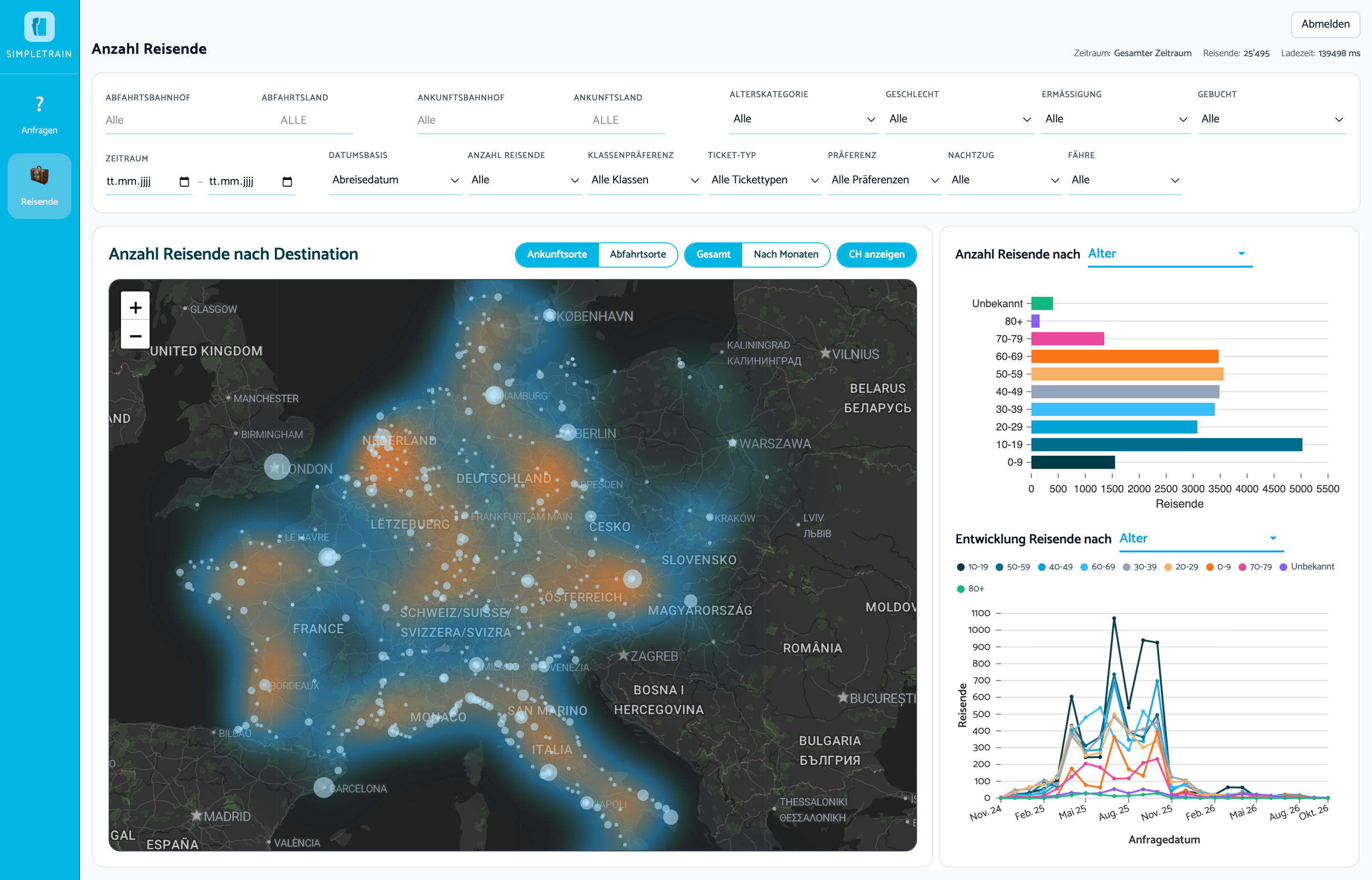Click the SimpleTrain logo icon

(x=40, y=26)
